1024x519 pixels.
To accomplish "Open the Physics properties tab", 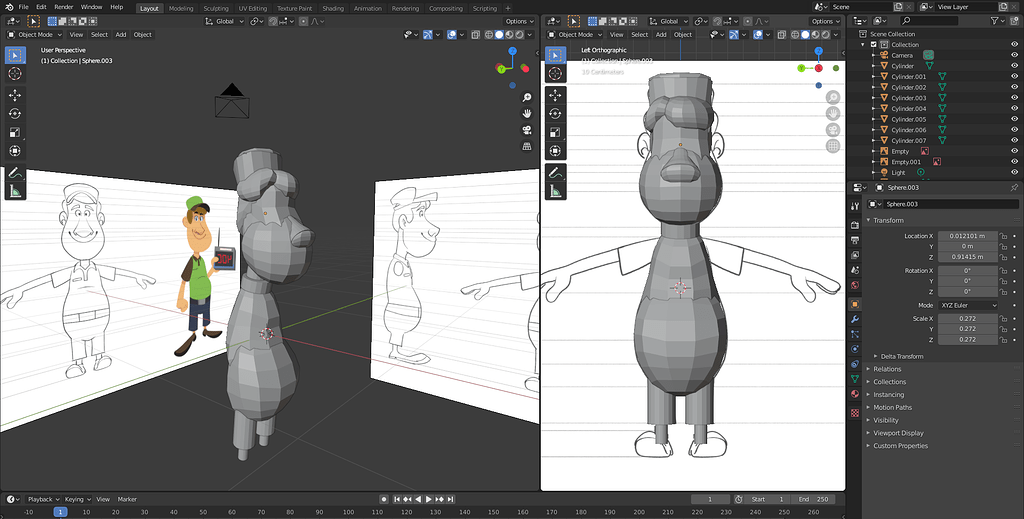I will click(855, 349).
